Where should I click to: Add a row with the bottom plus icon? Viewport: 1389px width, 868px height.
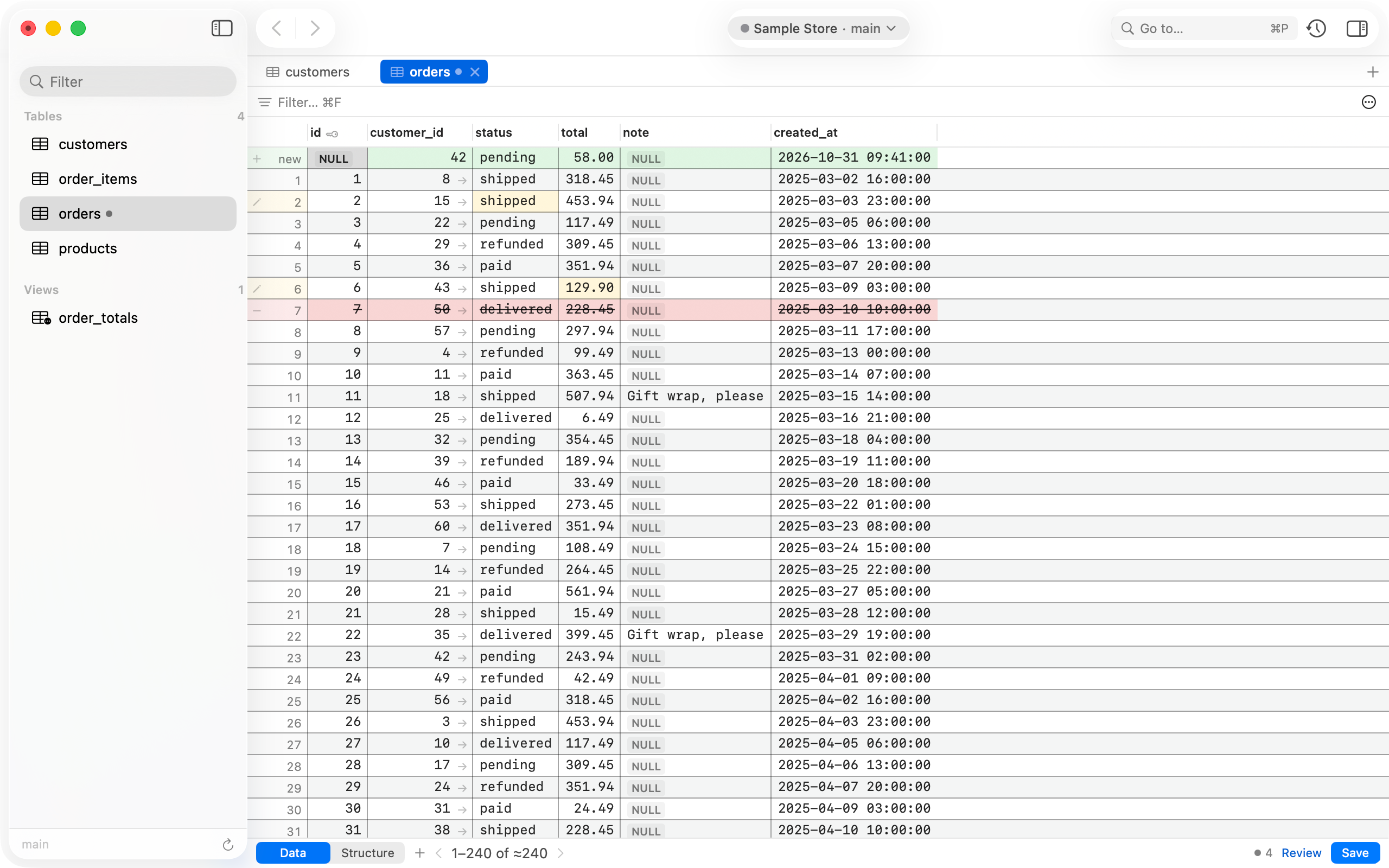click(419, 853)
